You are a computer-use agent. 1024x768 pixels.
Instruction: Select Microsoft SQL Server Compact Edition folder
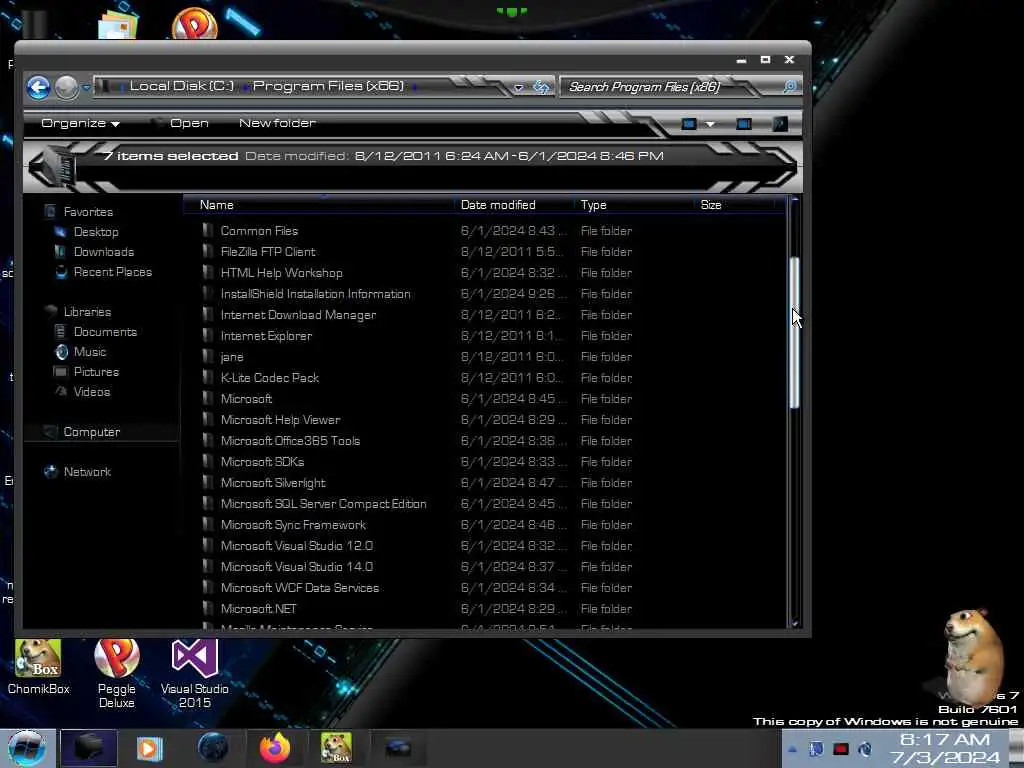coord(323,504)
